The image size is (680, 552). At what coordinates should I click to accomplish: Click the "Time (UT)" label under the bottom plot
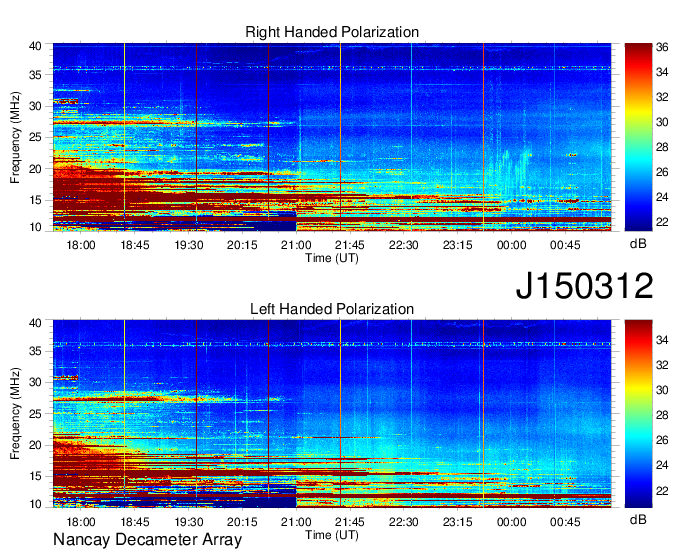[x=332, y=535]
